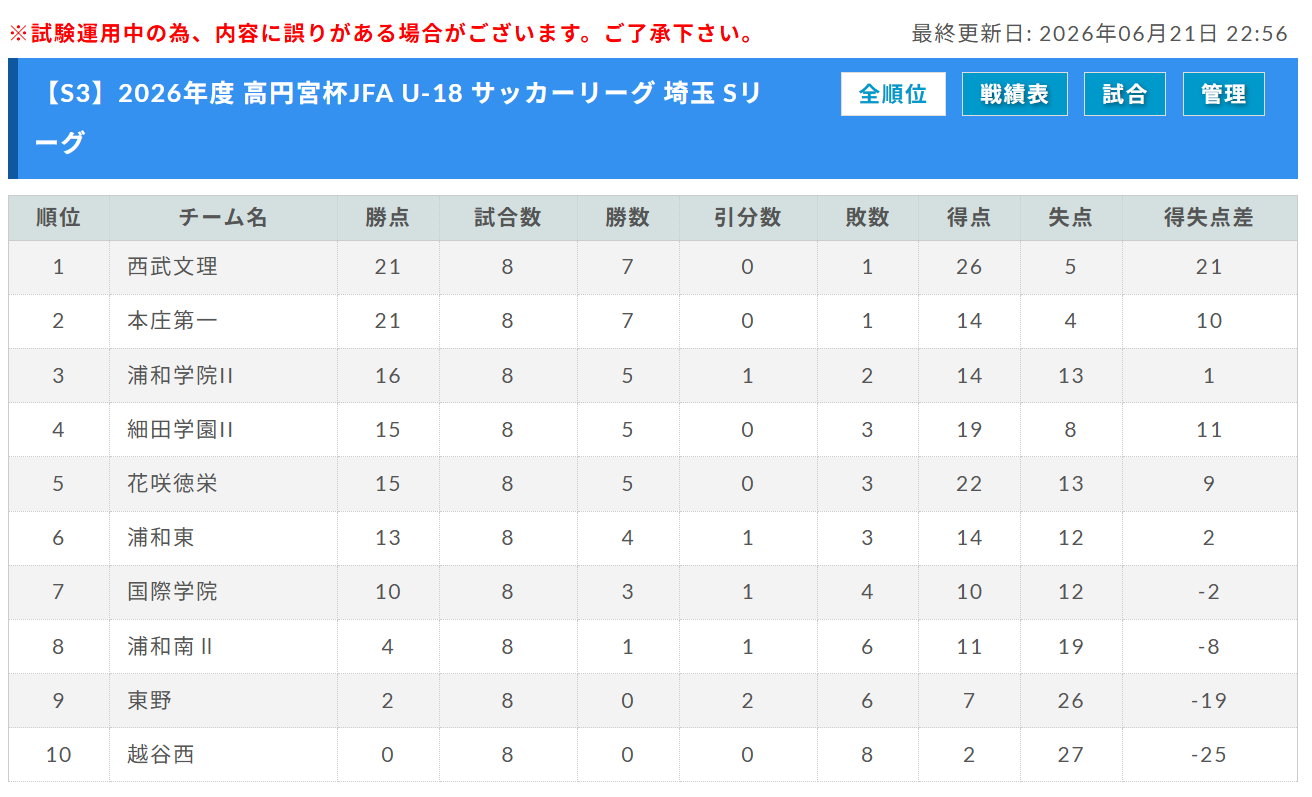1312x797 pixels.
Task: Select team name 越谷西
Action: (x=161, y=755)
